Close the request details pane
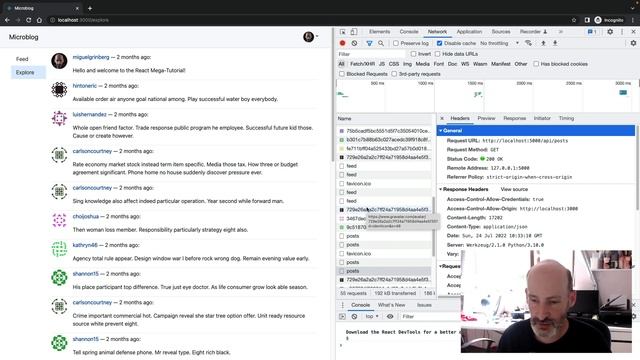640x360 pixels. pos(442,118)
